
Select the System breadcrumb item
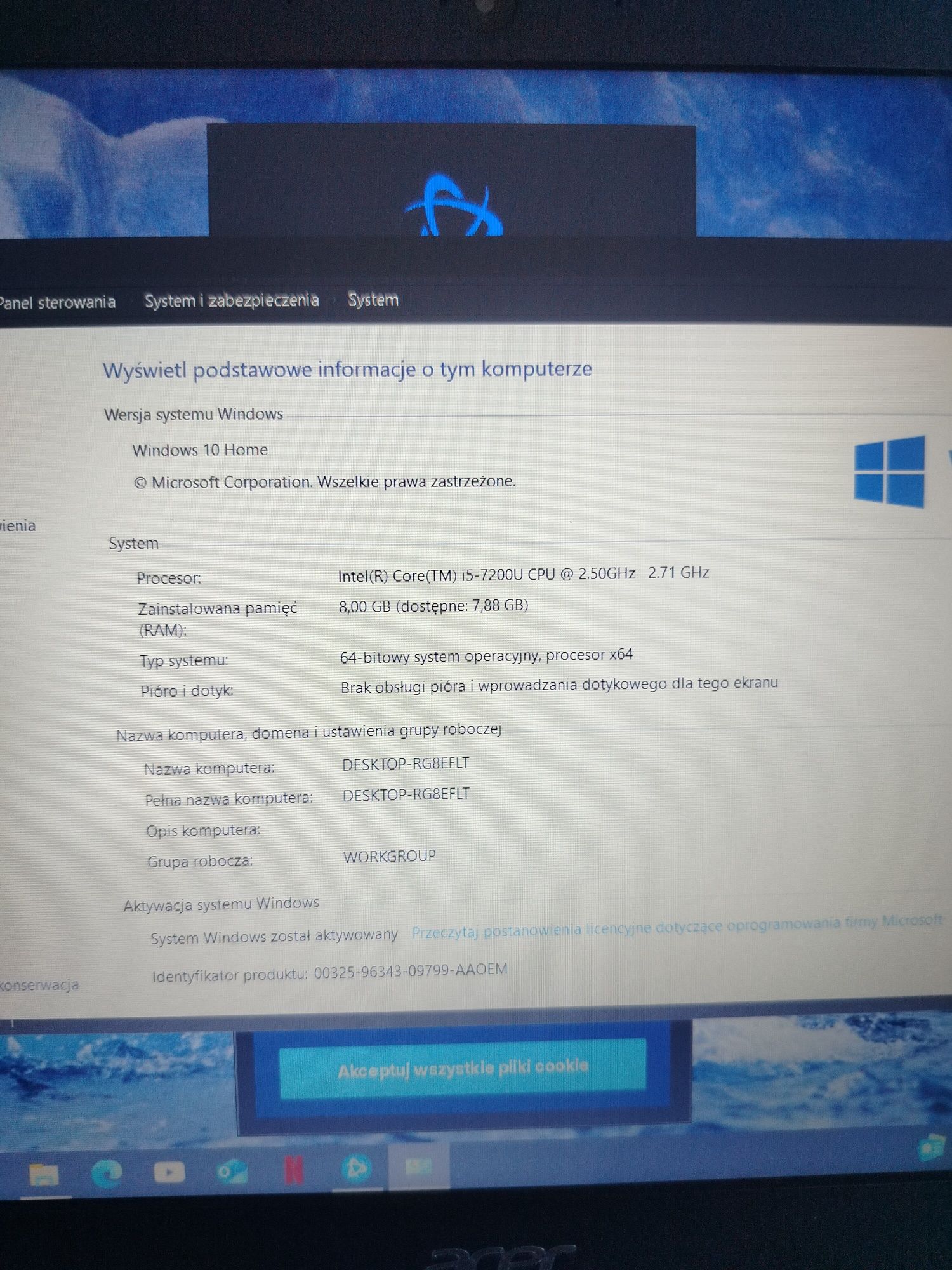(x=373, y=300)
